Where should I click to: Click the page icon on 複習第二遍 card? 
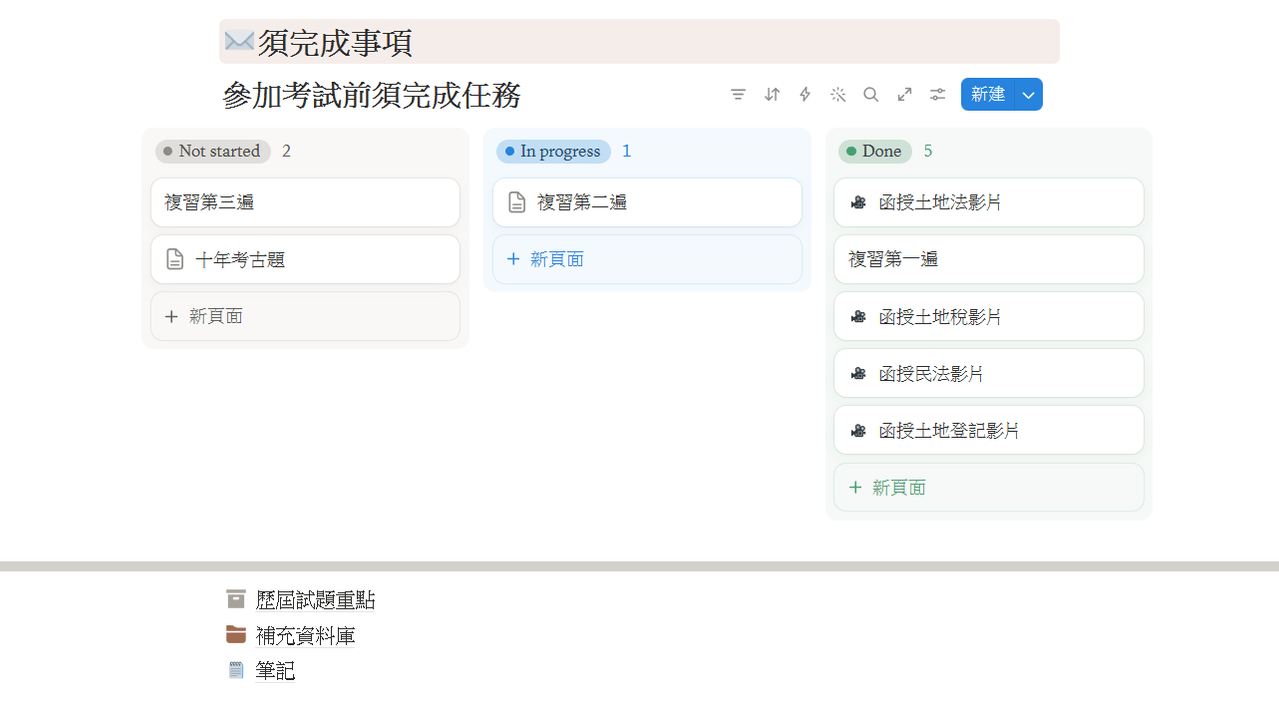[517, 203]
